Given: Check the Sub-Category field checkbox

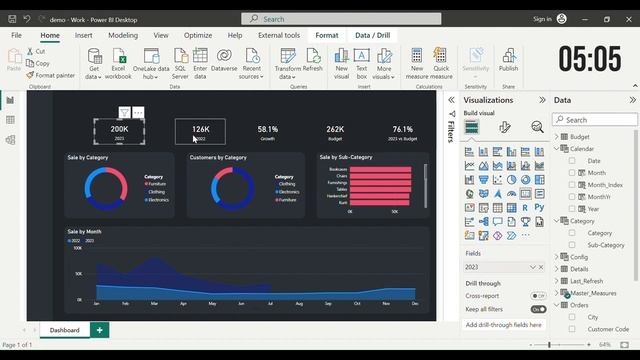Looking at the screenshot, I should (x=572, y=245).
